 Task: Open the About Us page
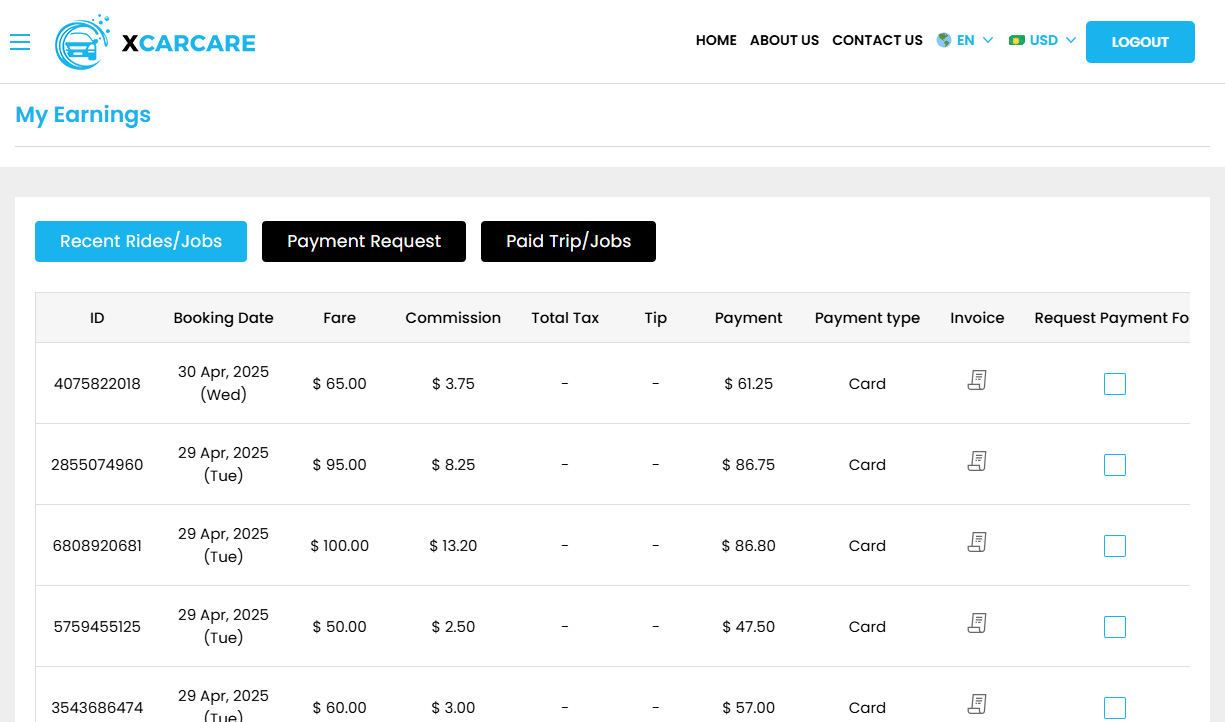784,40
